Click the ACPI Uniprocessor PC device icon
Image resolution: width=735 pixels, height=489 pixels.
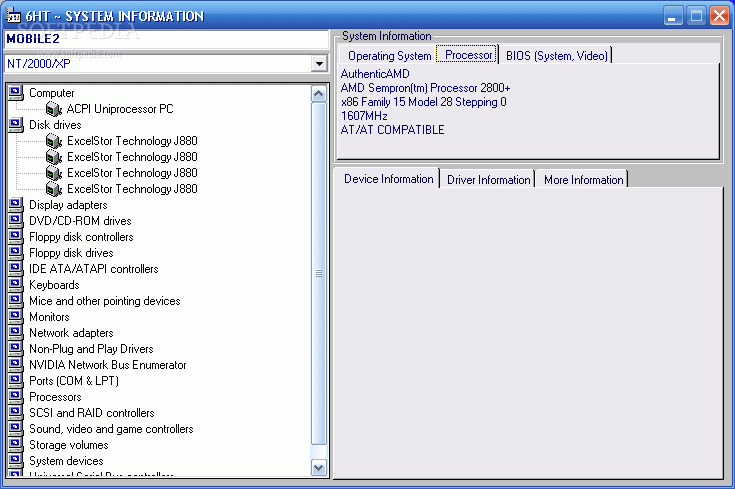click(54, 109)
